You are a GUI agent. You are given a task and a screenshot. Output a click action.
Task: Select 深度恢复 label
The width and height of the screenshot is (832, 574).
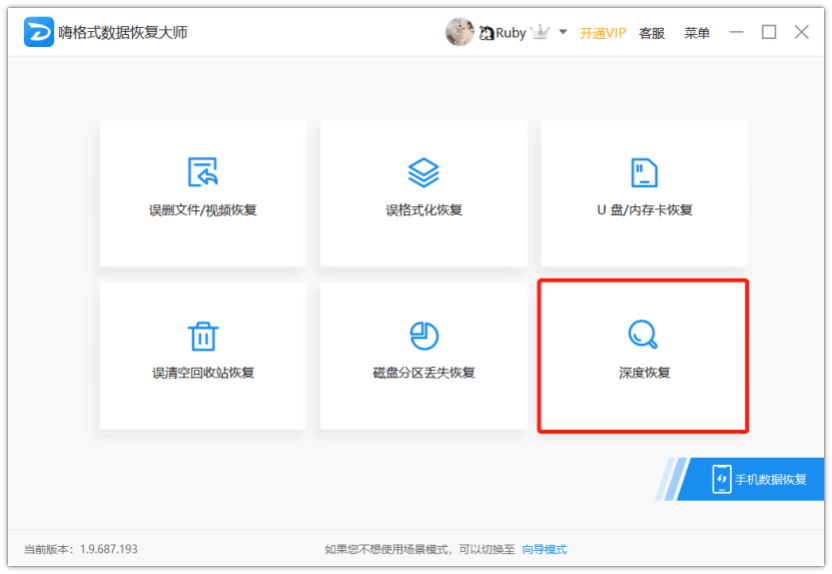[644, 373]
